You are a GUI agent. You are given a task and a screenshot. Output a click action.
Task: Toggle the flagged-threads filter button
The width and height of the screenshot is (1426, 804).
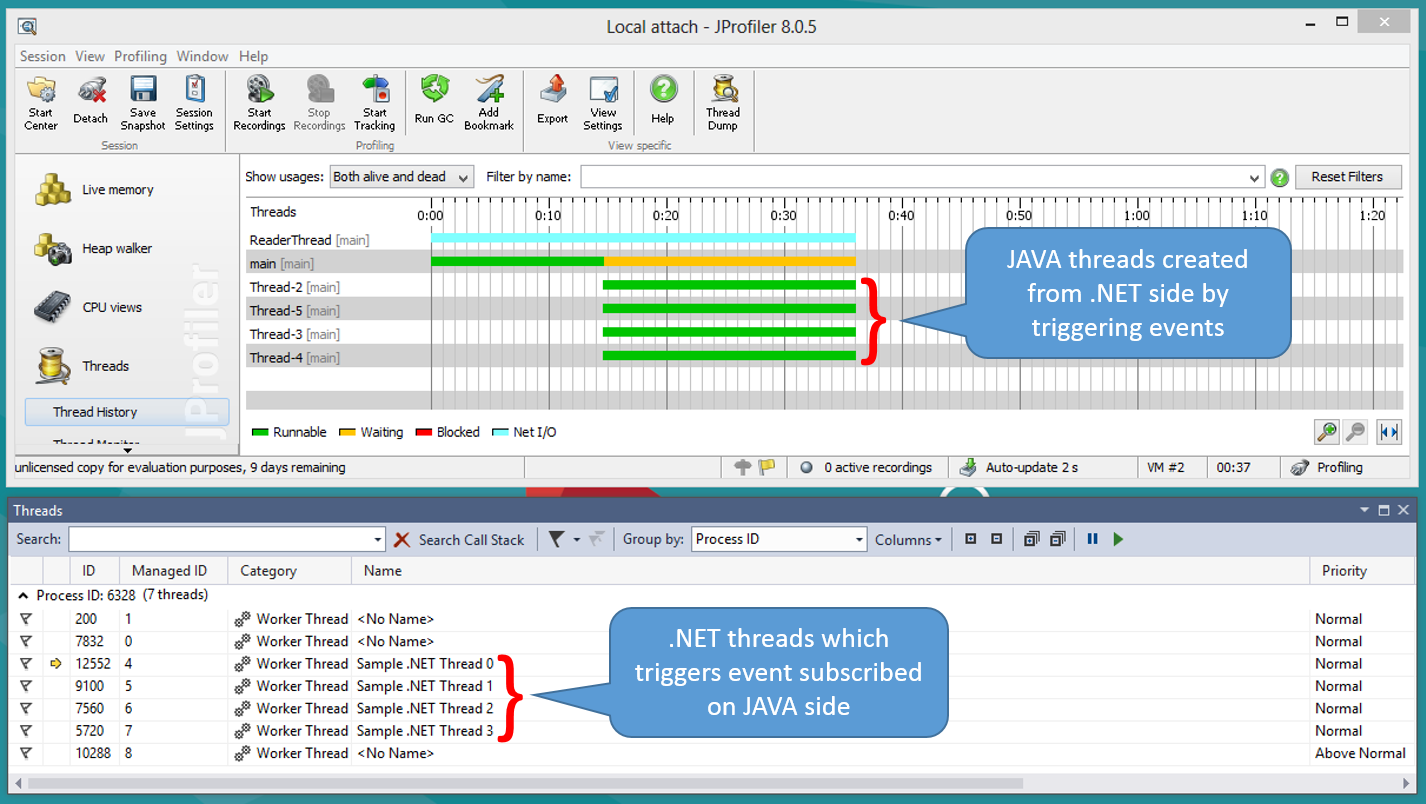[556, 539]
